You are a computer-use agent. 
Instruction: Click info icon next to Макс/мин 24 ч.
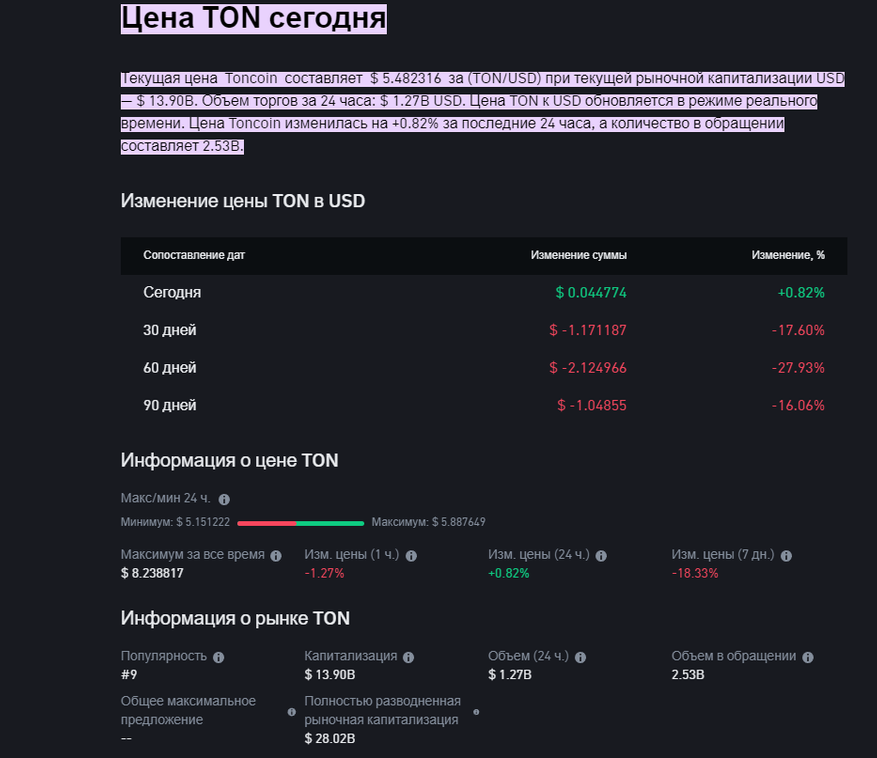point(224,499)
